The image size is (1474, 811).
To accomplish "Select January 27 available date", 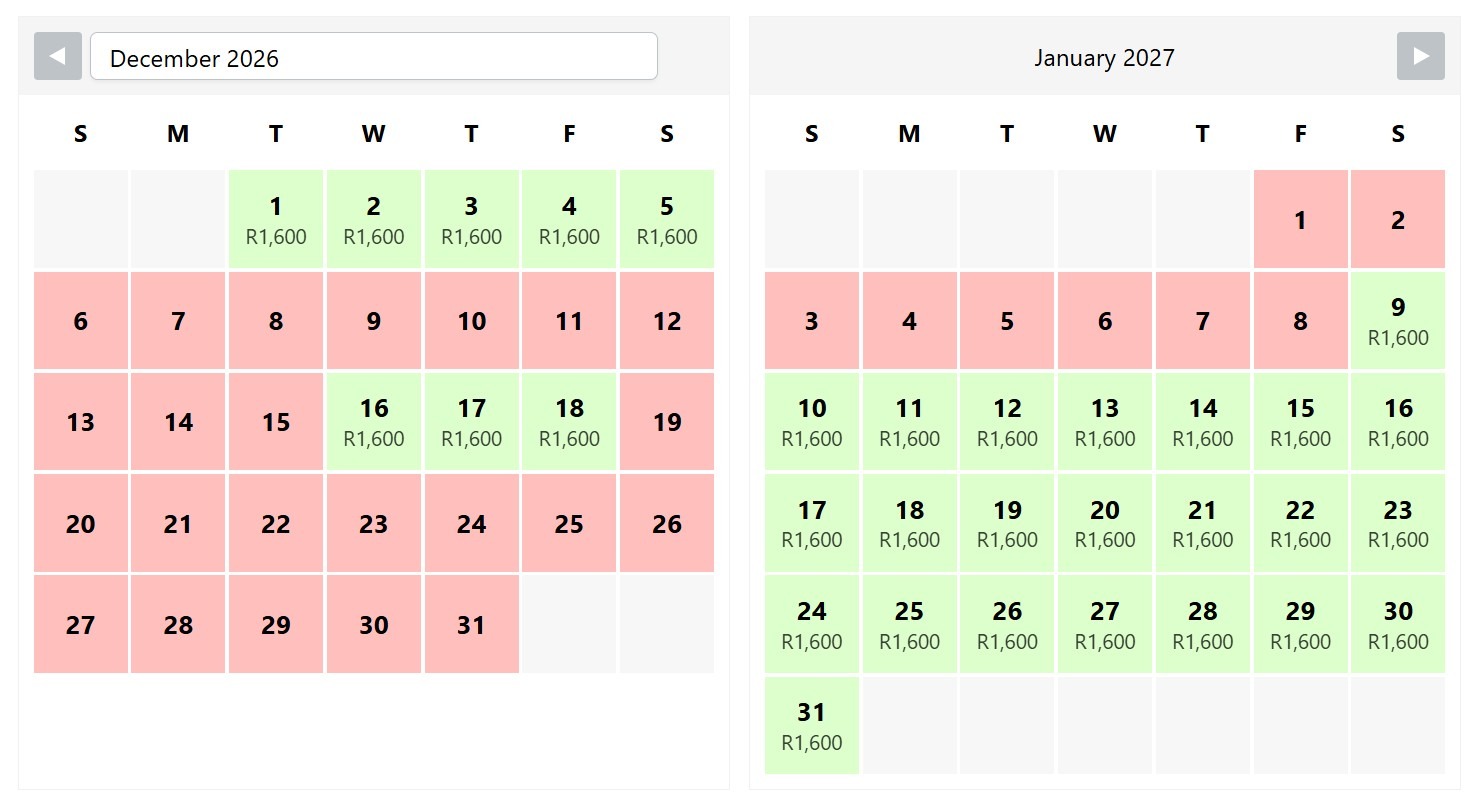I will pyautogui.click(x=1105, y=624).
